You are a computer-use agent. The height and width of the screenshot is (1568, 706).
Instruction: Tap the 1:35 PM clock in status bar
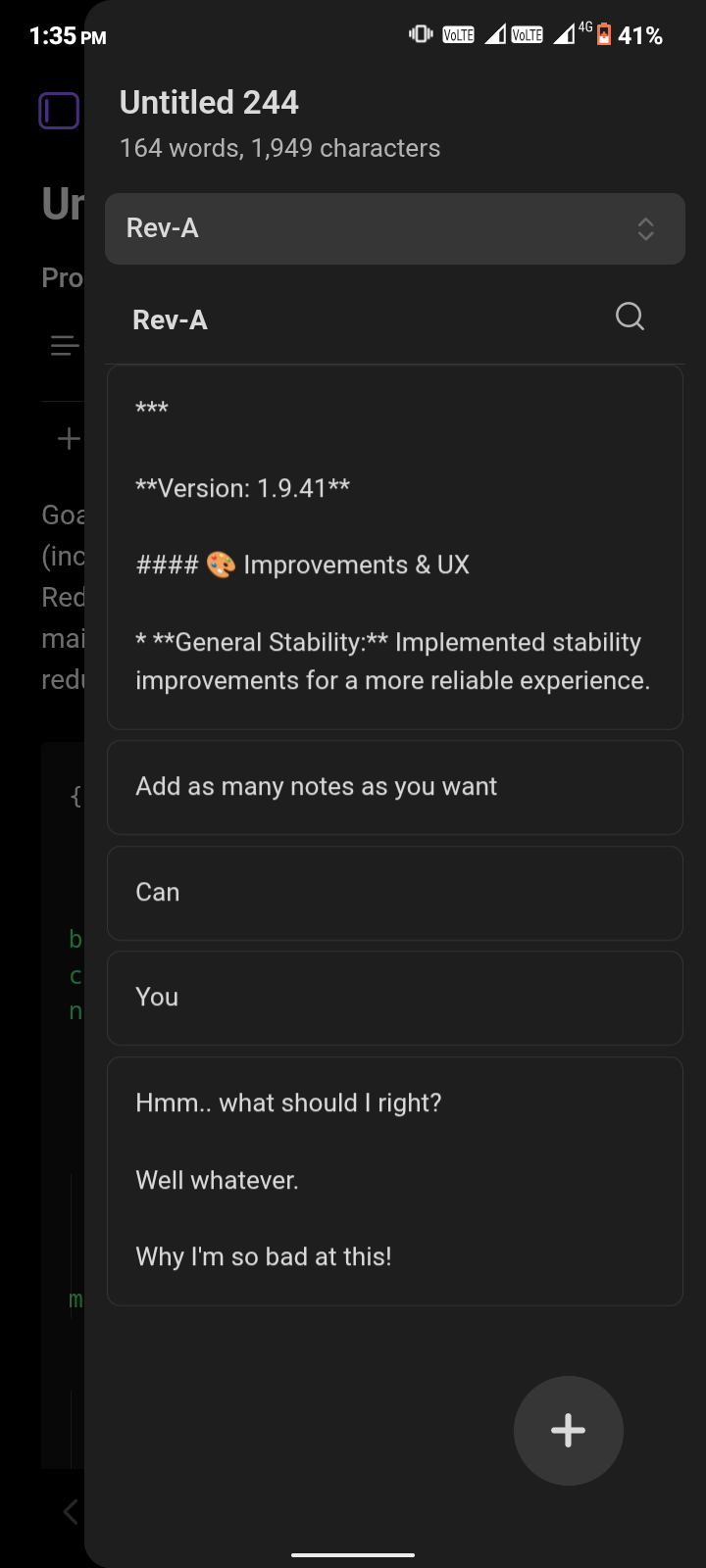click(x=67, y=36)
